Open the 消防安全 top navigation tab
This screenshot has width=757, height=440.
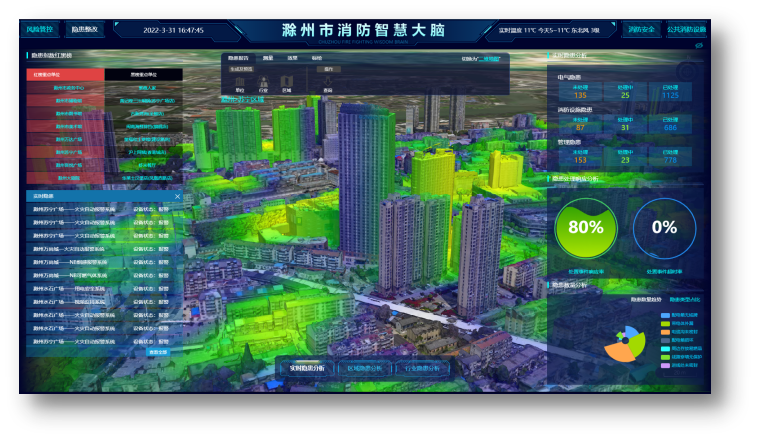[x=642, y=29]
